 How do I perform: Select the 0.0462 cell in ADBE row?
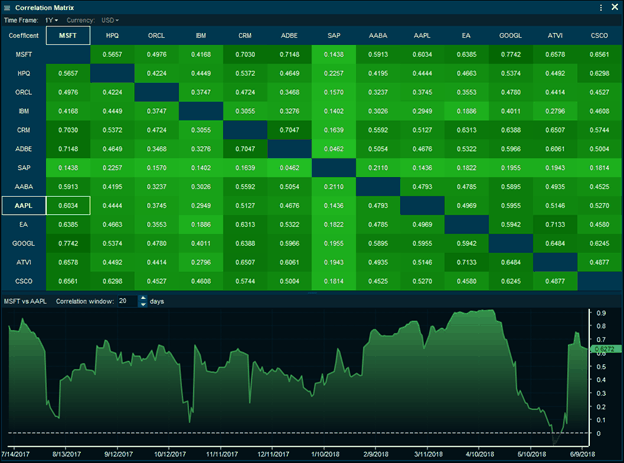(x=334, y=148)
